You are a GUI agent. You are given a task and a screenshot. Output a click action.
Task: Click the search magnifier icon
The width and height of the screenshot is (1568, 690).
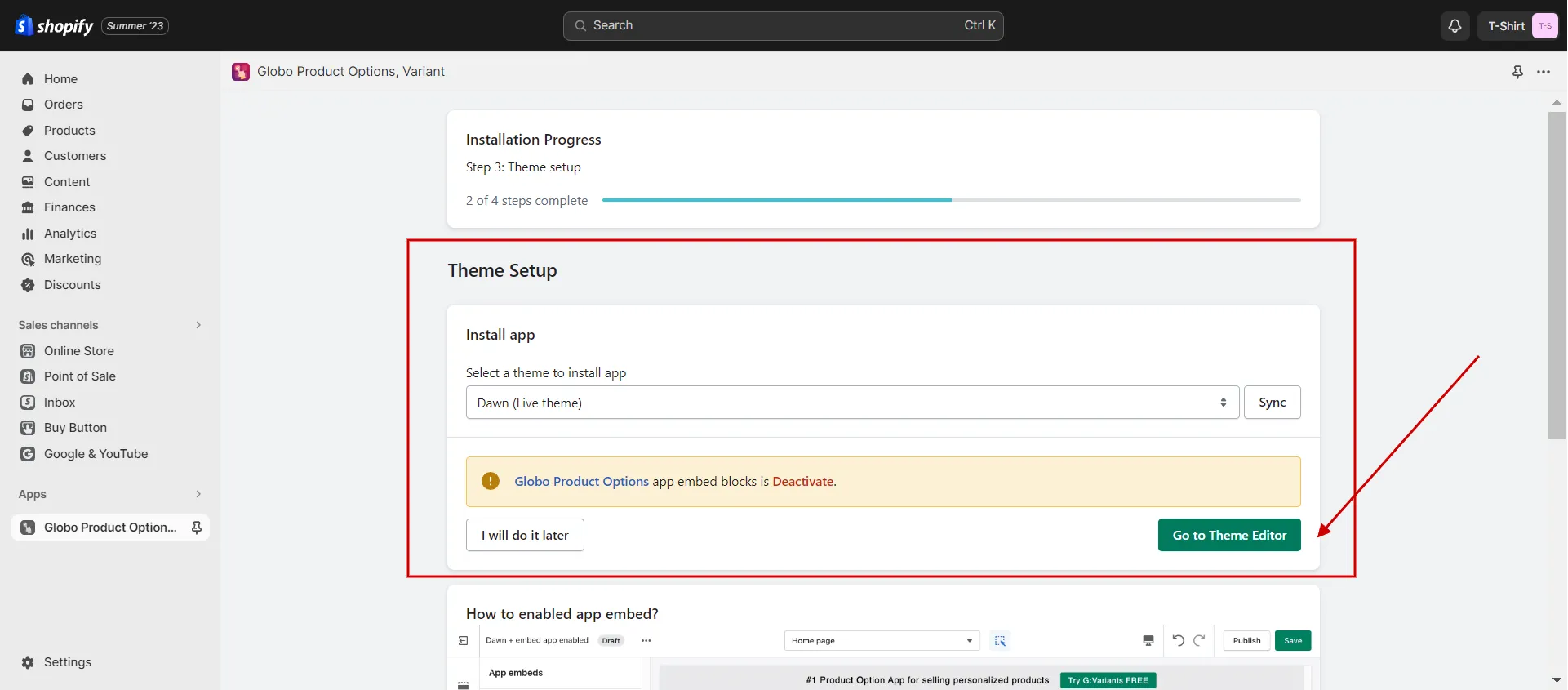(x=580, y=26)
